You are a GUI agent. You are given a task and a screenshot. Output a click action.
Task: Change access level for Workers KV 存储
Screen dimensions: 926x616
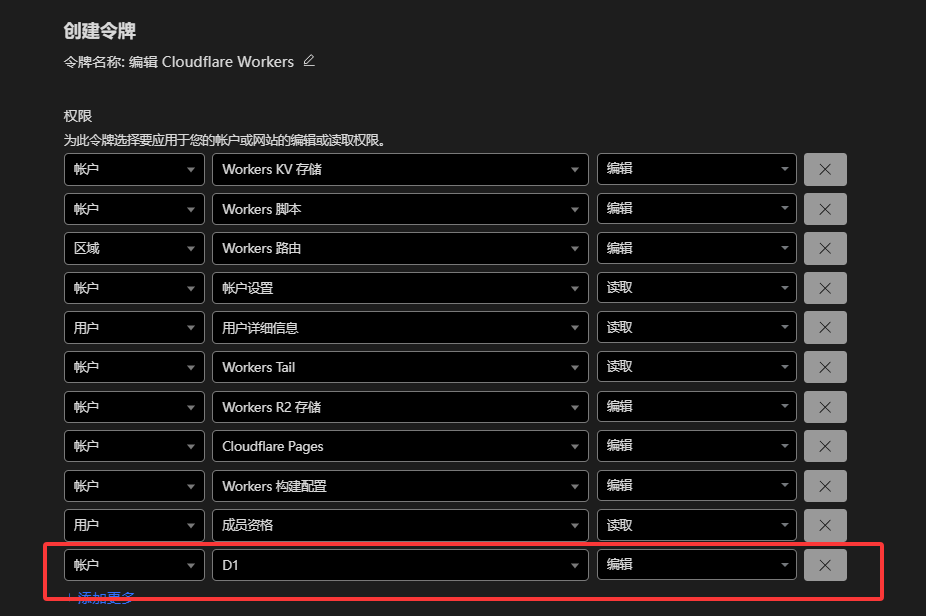tap(696, 169)
